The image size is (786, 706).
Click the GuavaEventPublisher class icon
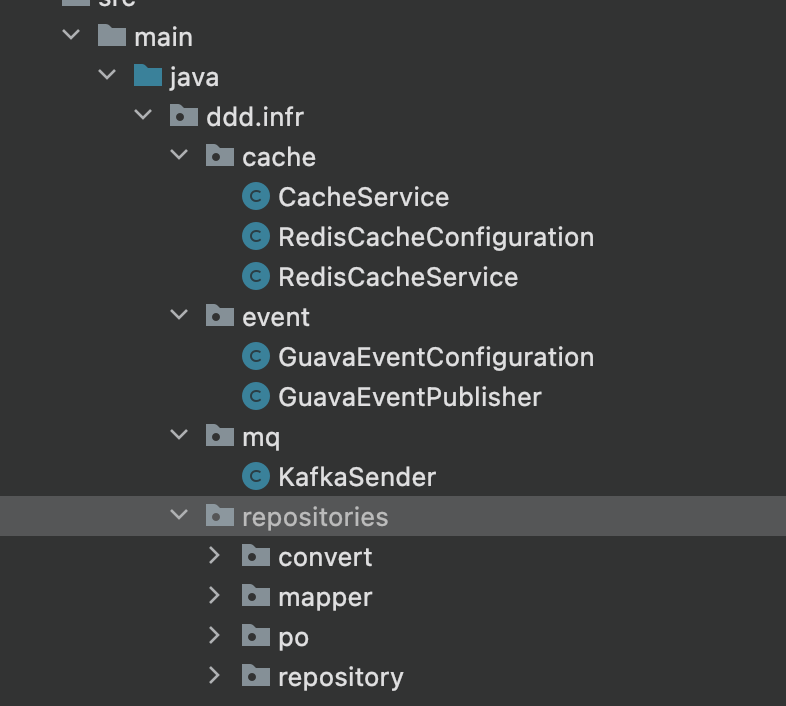(x=256, y=397)
